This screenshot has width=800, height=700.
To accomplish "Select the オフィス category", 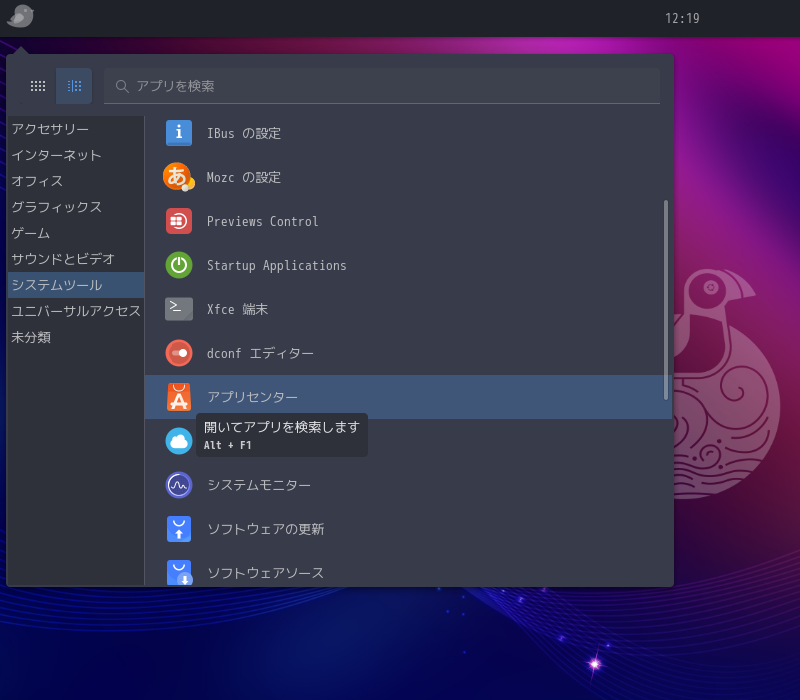I will tap(76, 181).
